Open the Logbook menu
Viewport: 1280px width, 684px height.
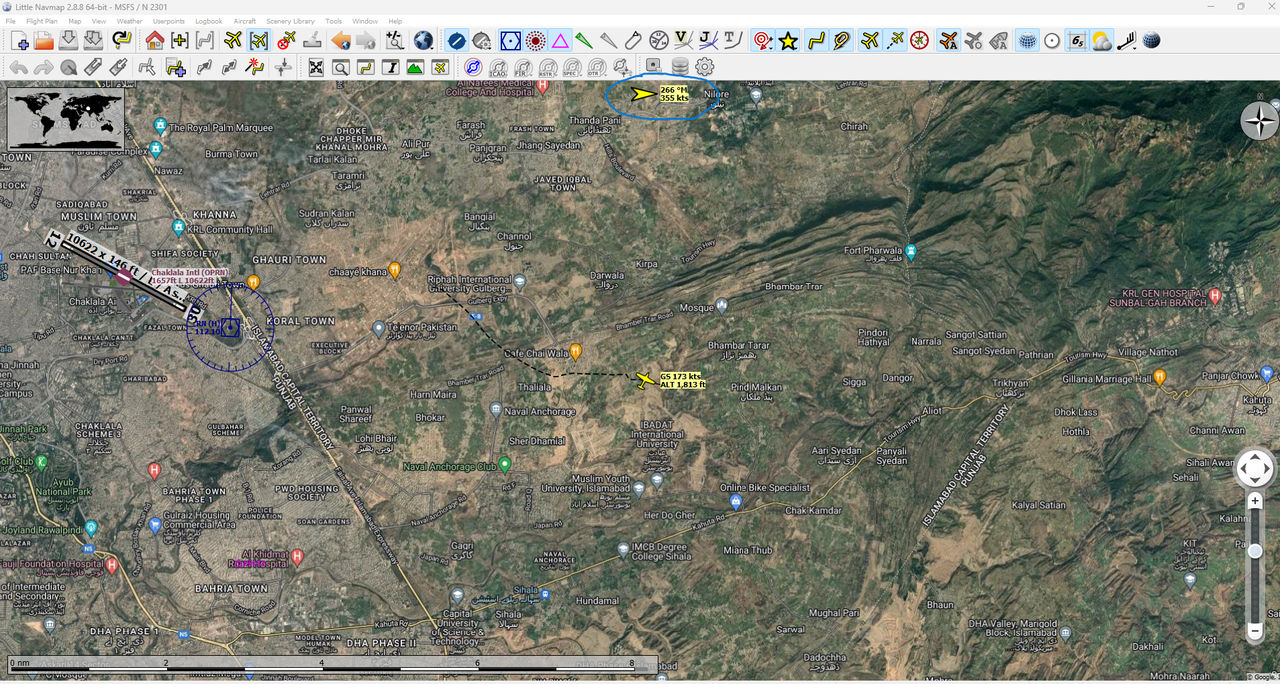pos(209,21)
